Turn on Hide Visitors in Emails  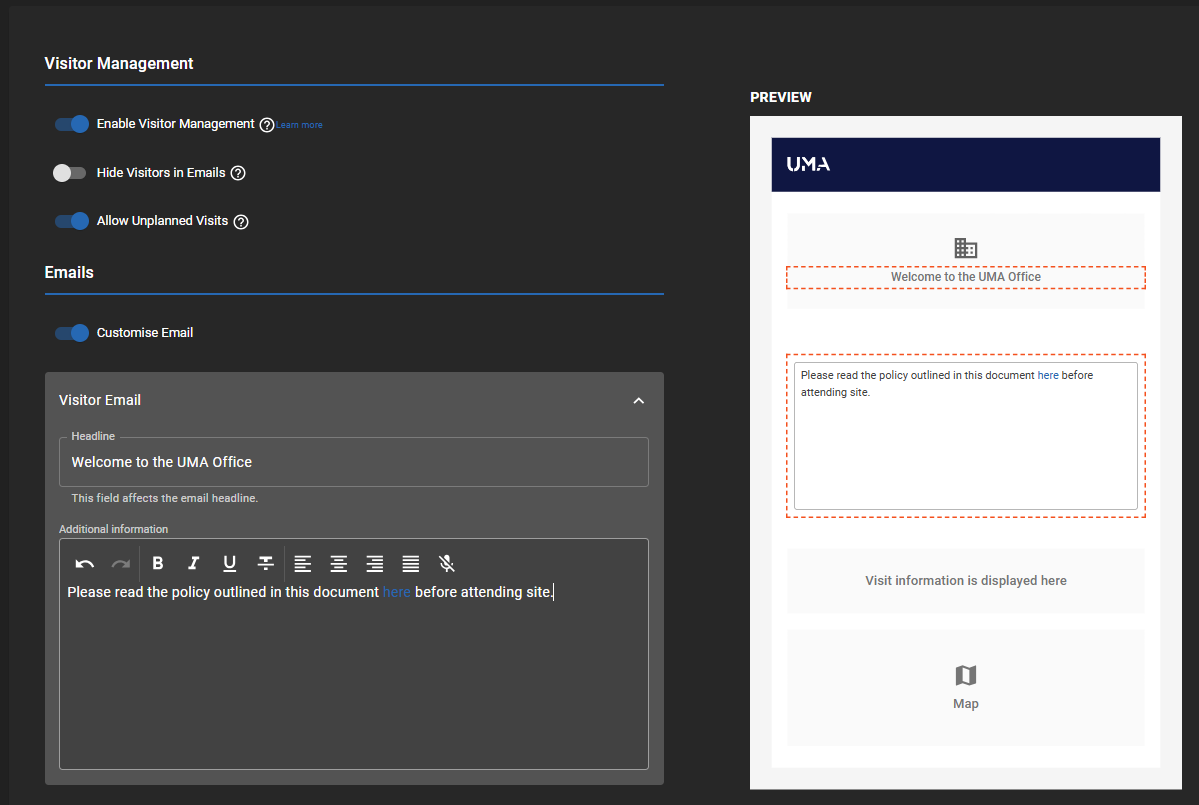pos(70,173)
